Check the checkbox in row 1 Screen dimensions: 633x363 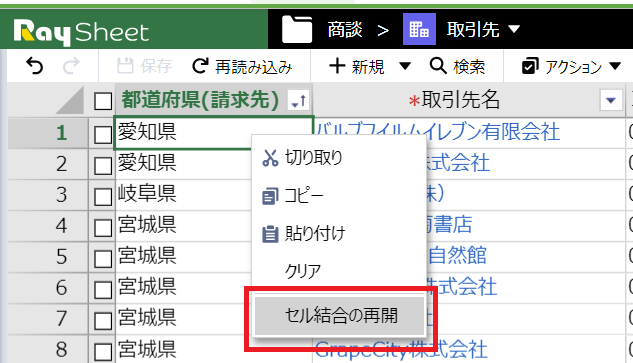[x=103, y=134]
